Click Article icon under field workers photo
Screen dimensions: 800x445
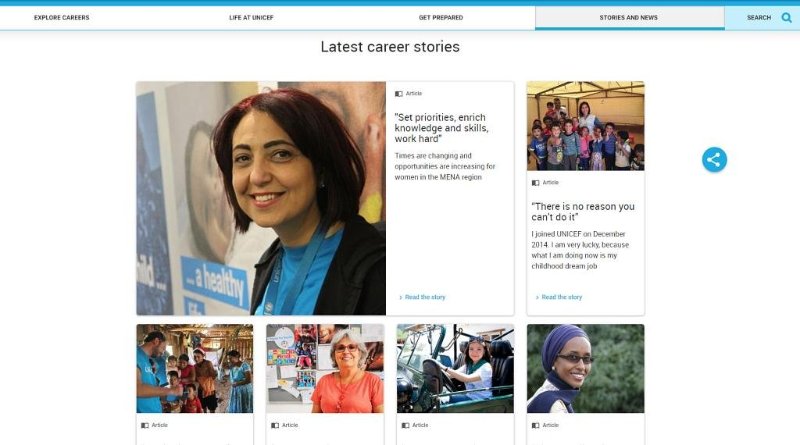click(145, 425)
